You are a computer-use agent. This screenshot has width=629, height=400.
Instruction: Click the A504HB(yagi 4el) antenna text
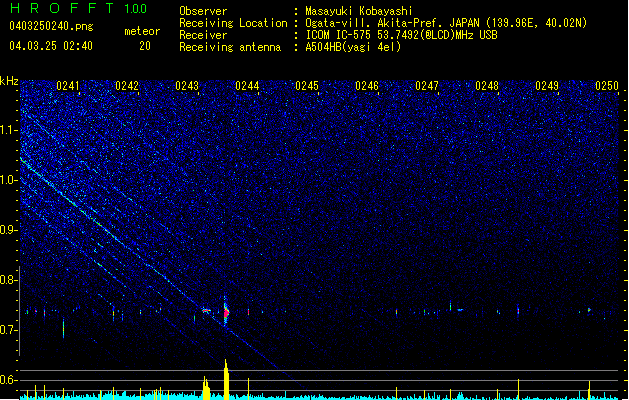point(353,47)
